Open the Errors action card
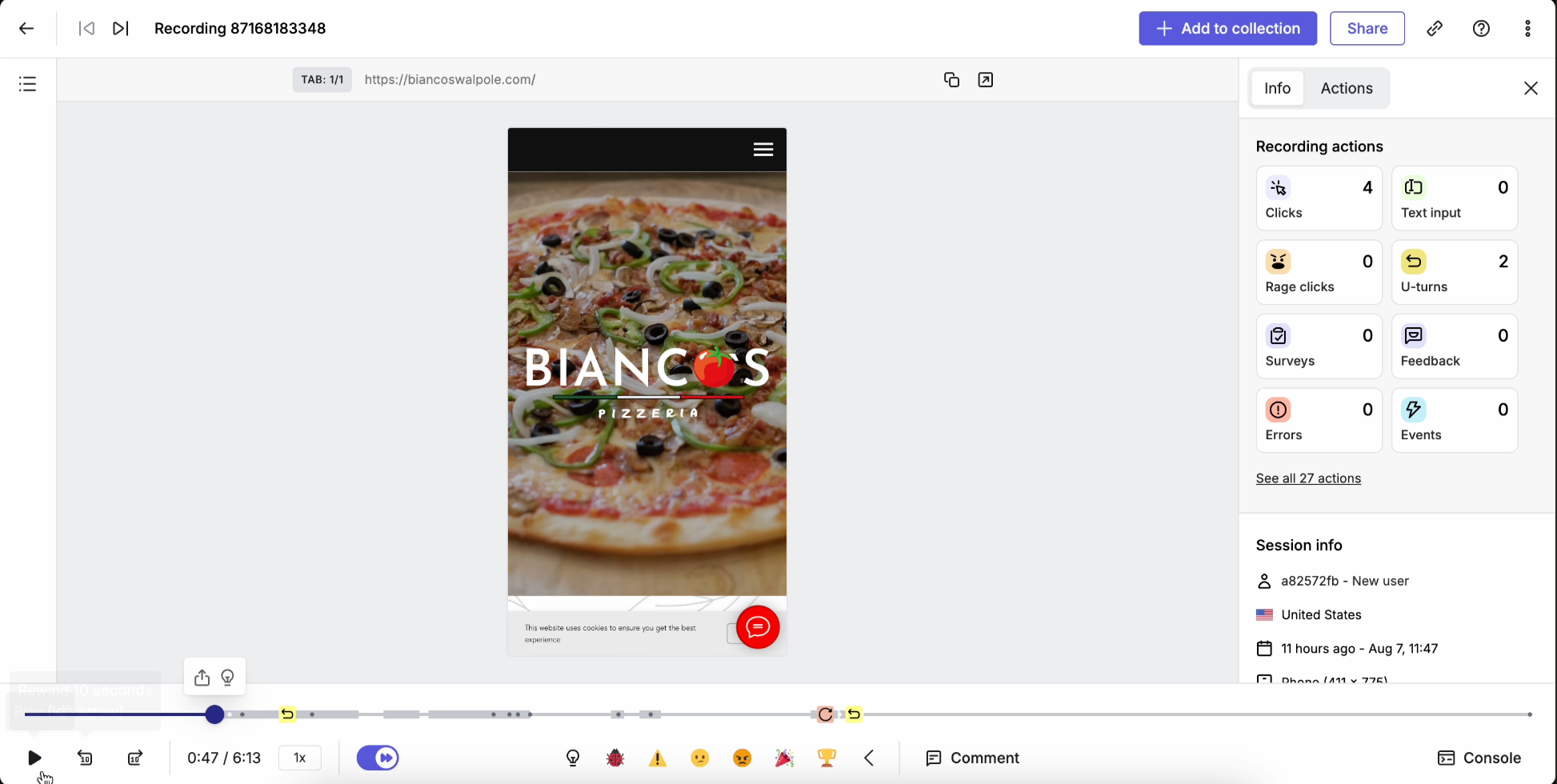This screenshot has height=784, width=1557. tap(1319, 421)
